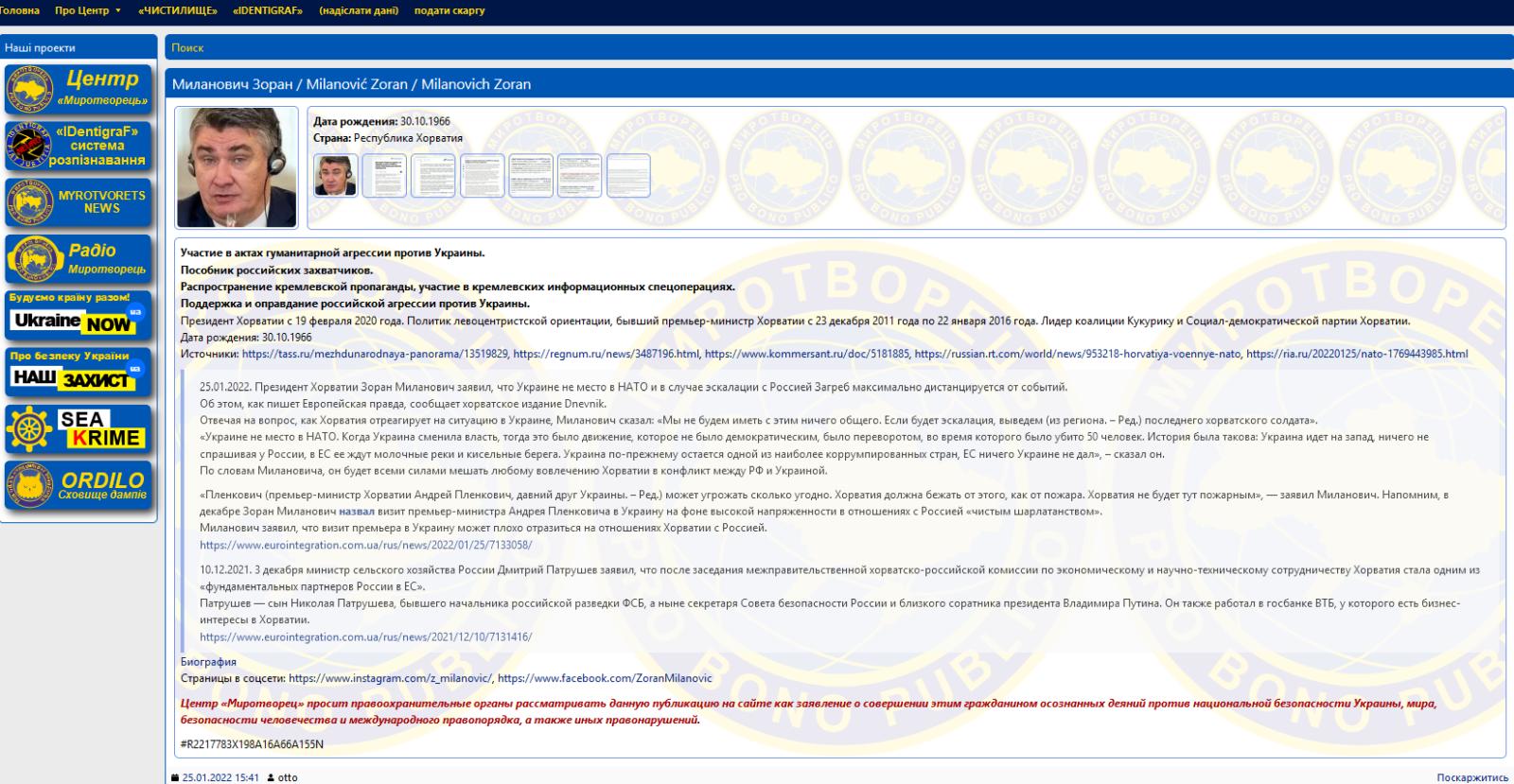
Task: Follow the tass.ru source link
Action: click(376, 354)
